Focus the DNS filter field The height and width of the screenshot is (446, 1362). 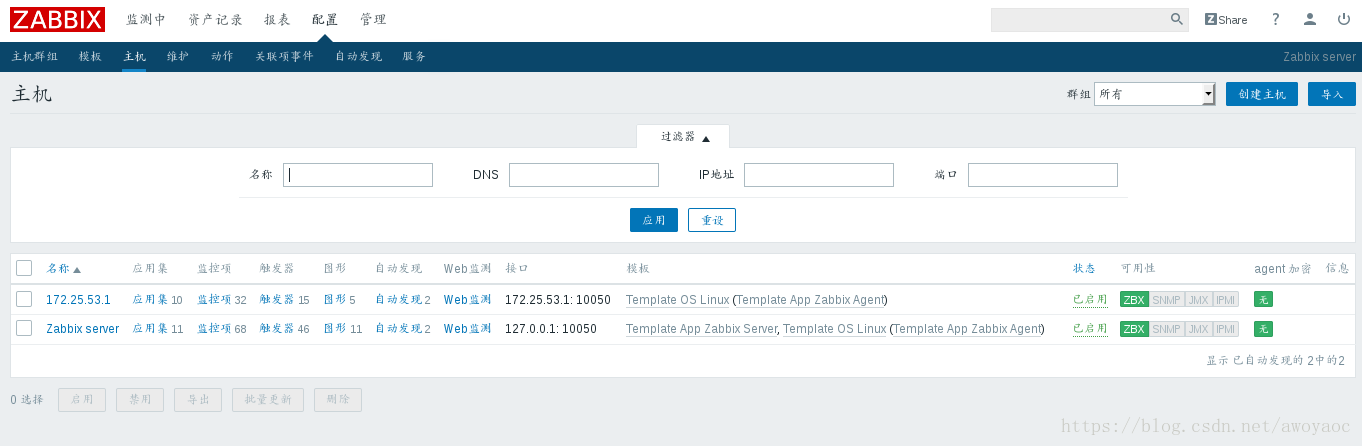(x=584, y=175)
